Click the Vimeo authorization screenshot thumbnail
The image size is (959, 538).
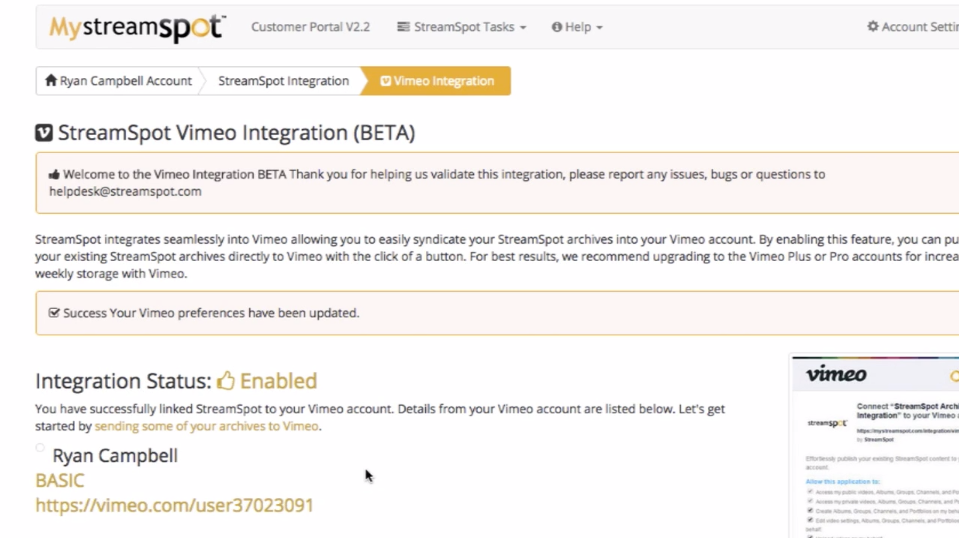pyautogui.click(x=875, y=446)
